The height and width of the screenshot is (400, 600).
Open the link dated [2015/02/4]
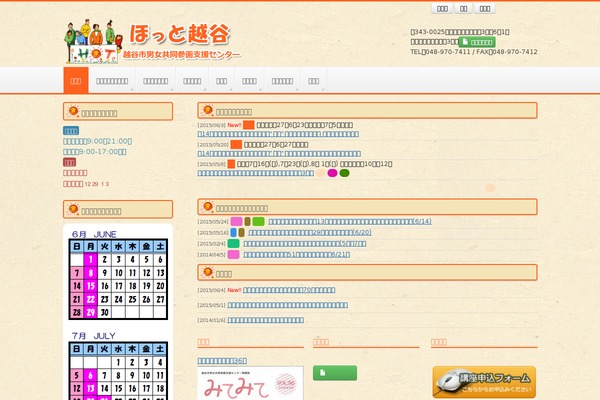tap(305, 243)
